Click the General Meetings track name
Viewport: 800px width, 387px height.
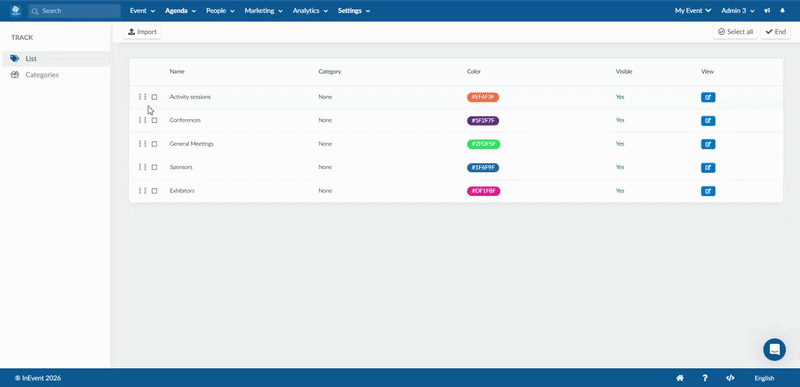[191, 144]
